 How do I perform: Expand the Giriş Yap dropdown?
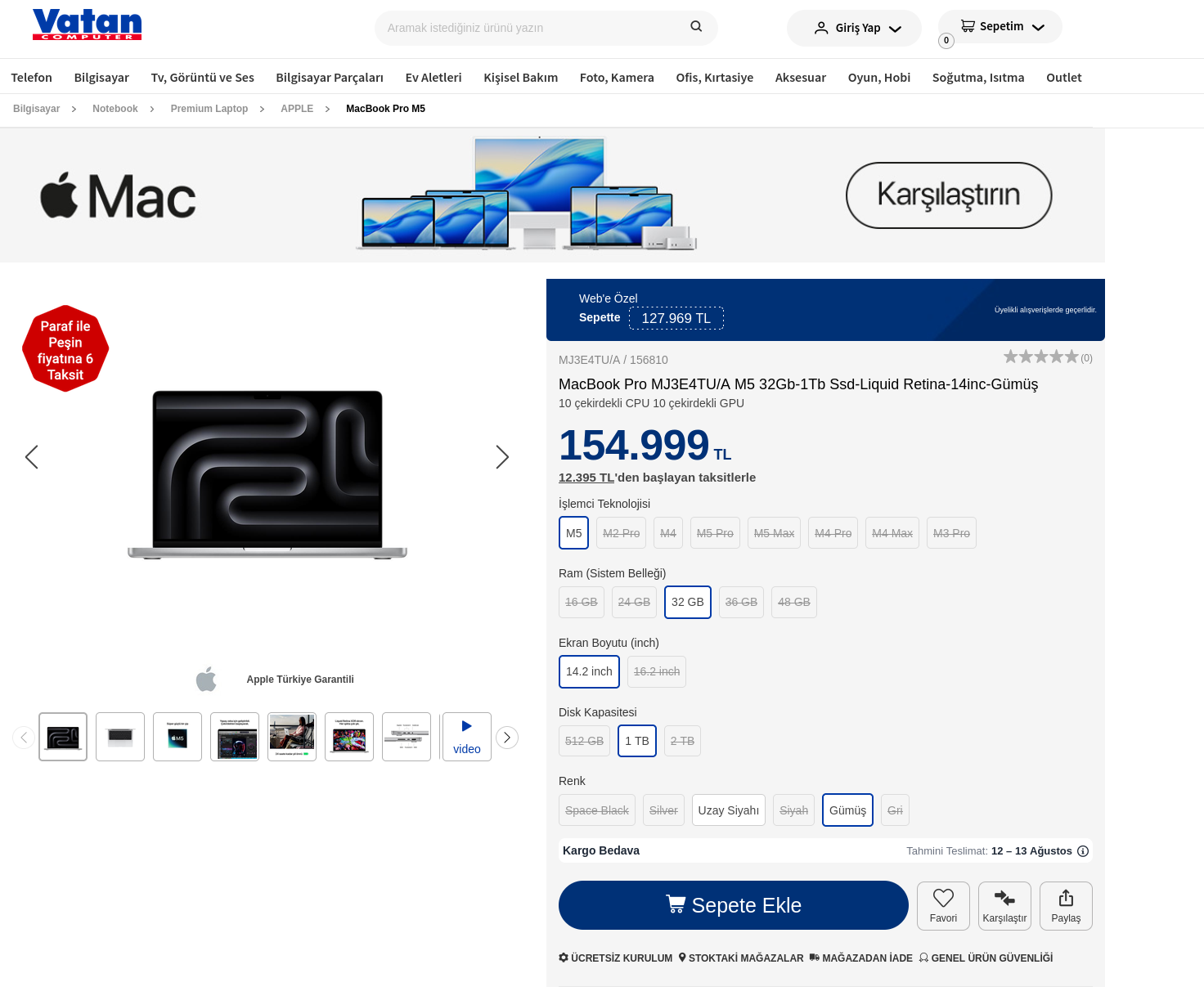(854, 28)
